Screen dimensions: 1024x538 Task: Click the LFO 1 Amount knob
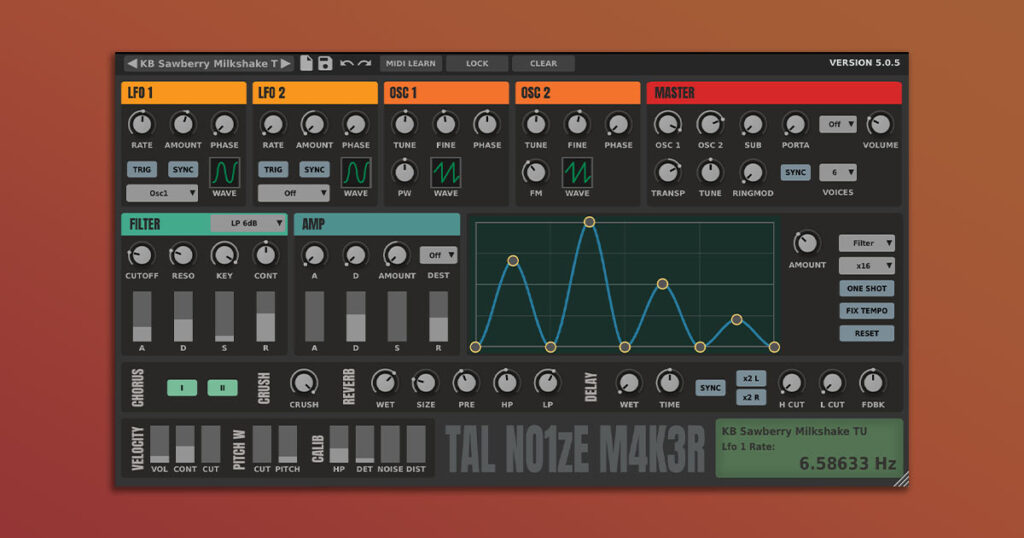tap(183, 124)
